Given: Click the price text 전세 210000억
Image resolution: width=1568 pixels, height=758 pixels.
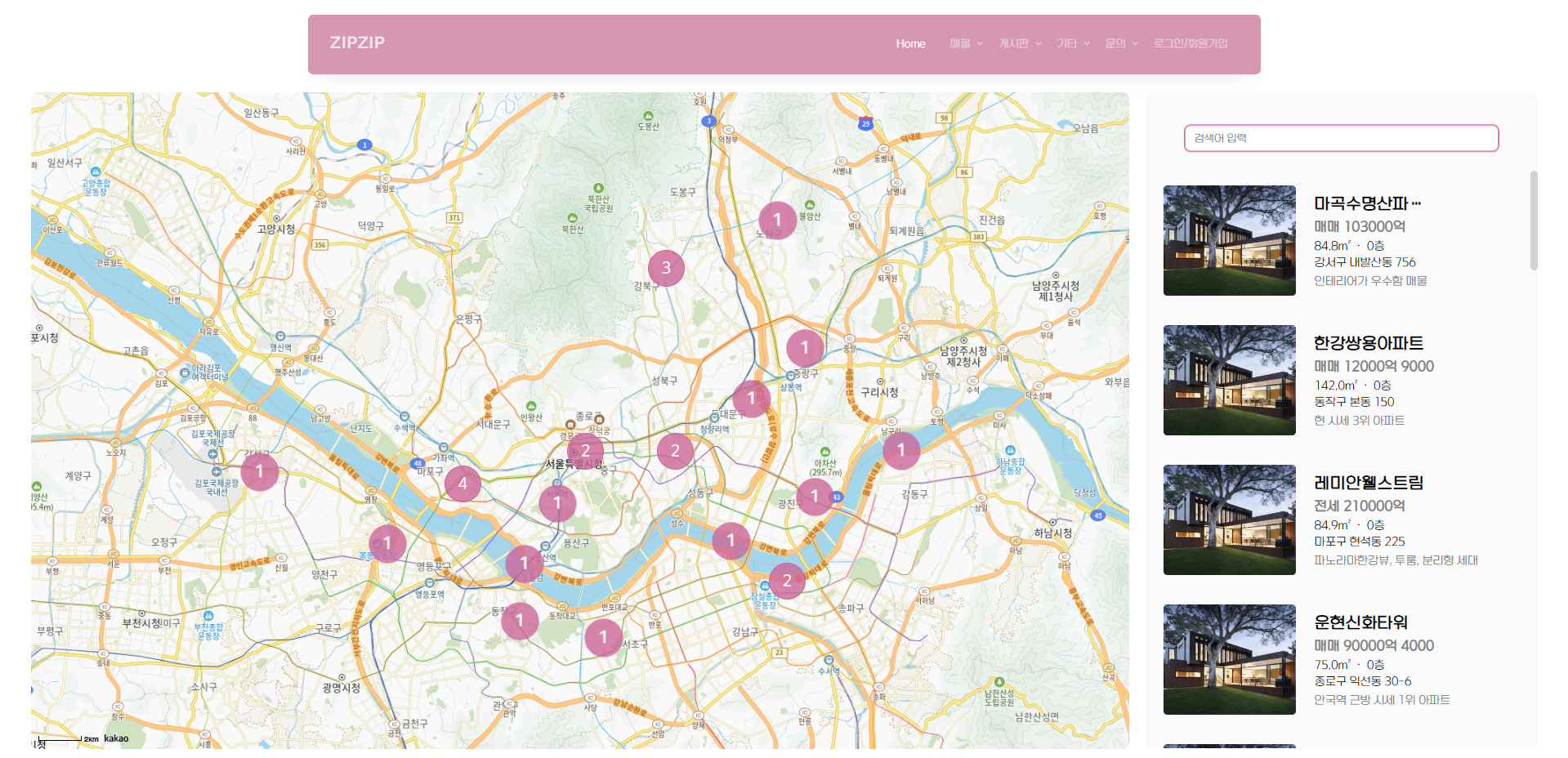Looking at the screenshot, I should (x=1360, y=506).
